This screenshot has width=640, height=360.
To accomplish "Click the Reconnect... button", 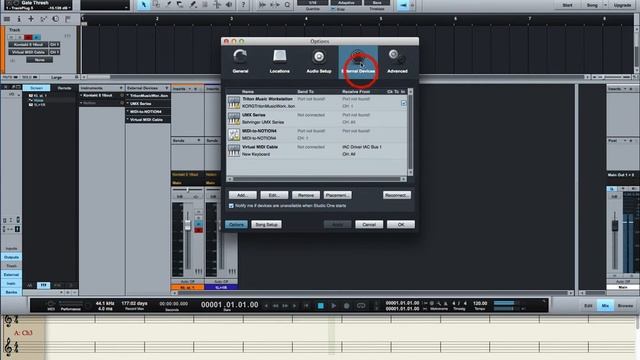I will pos(397,195).
